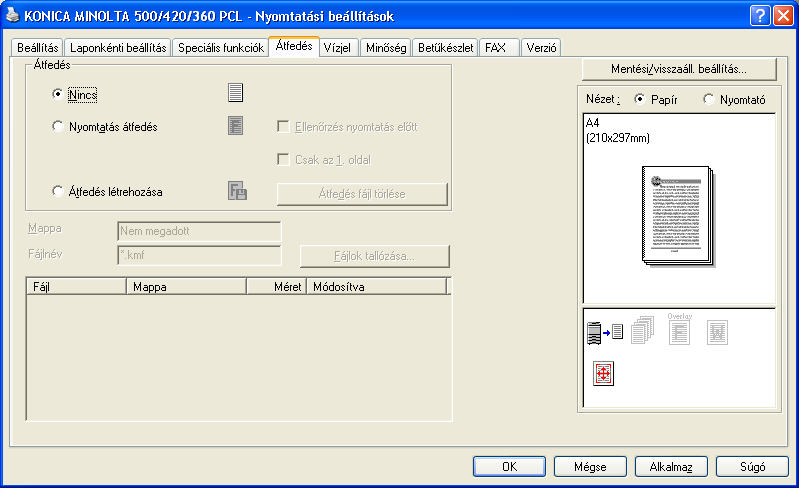
Task: Confirm with the OK button
Action: coord(510,467)
